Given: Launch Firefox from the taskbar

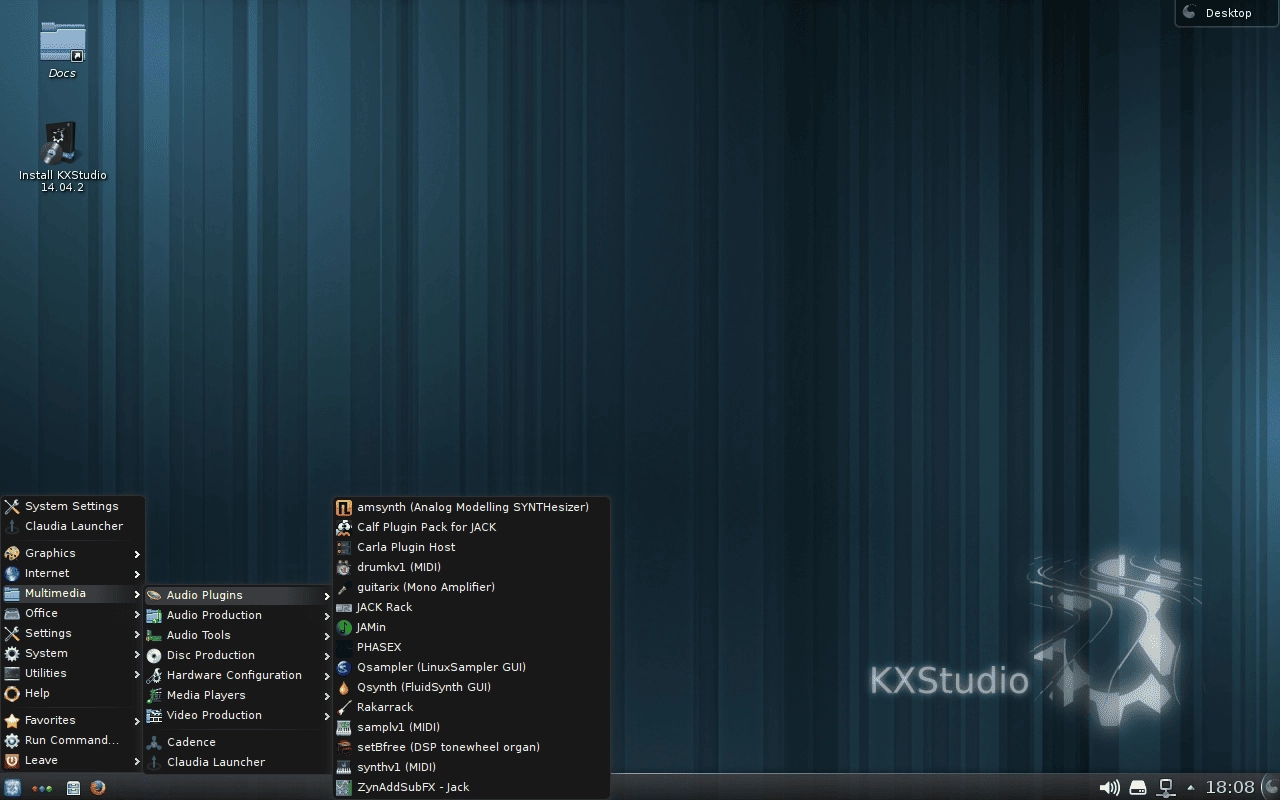Looking at the screenshot, I should pos(97,787).
